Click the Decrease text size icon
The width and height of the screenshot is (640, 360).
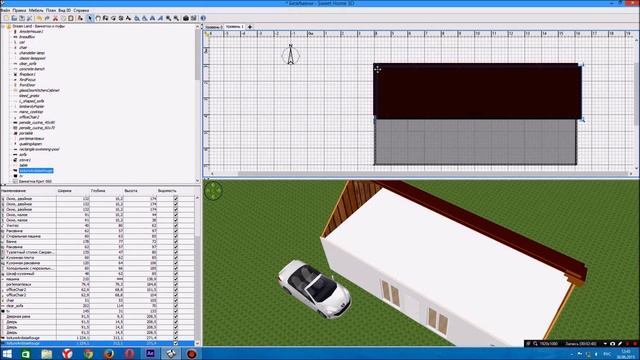[144, 18]
